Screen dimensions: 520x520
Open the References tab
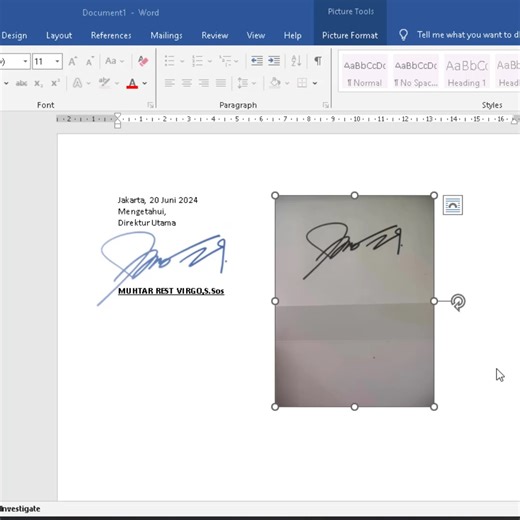[x=111, y=35]
